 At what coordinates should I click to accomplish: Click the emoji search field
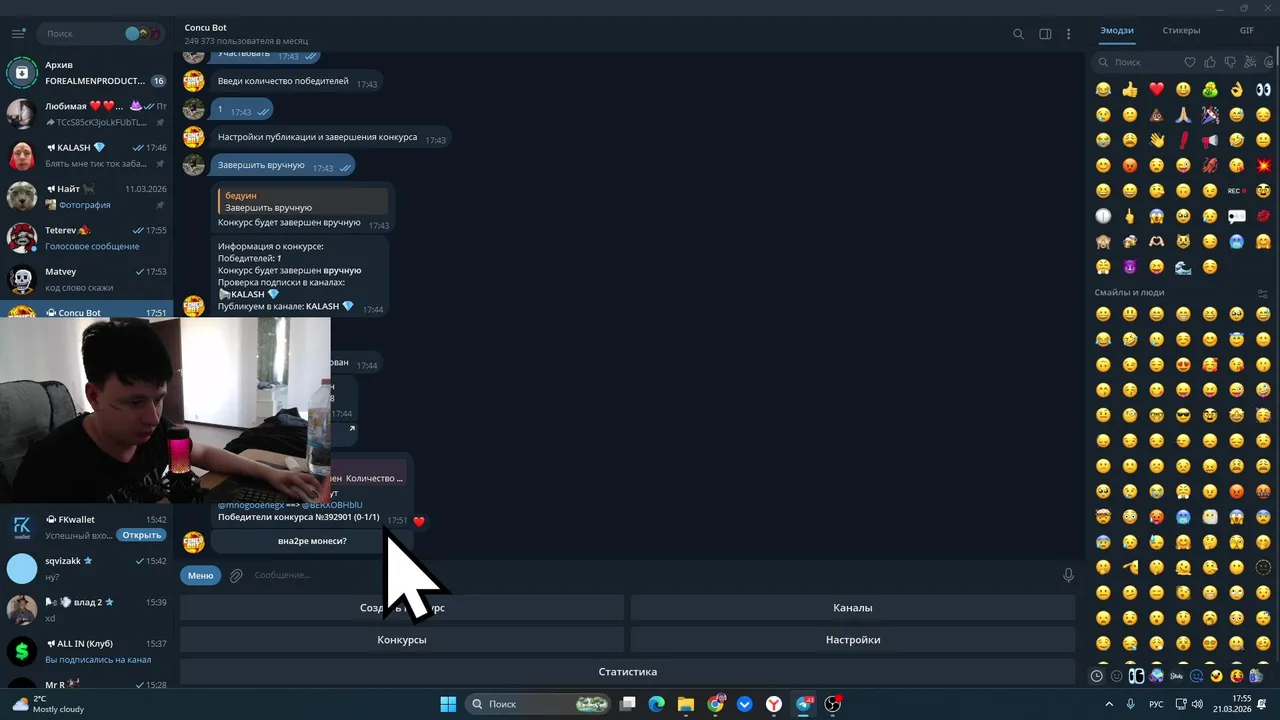(x=1138, y=62)
